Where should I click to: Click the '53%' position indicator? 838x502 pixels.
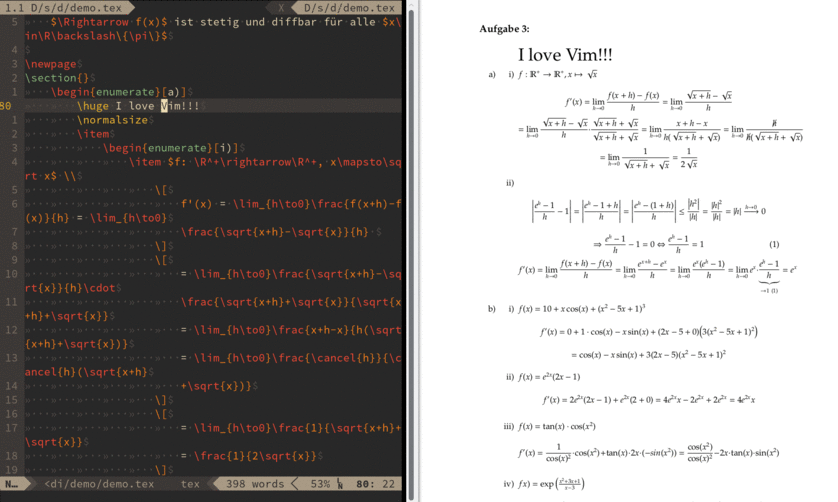coord(320,484)
